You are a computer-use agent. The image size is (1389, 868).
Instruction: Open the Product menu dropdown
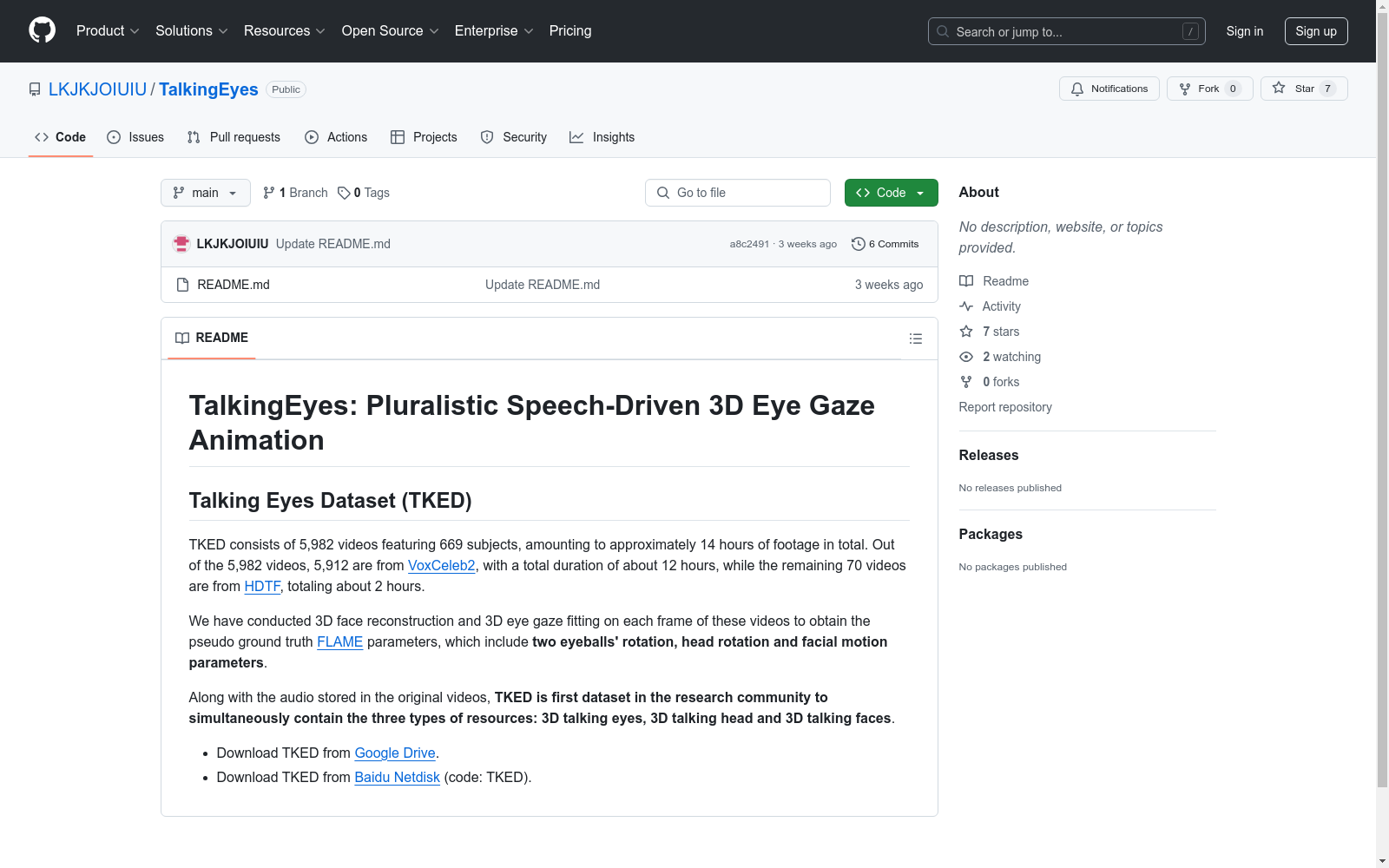108,31
